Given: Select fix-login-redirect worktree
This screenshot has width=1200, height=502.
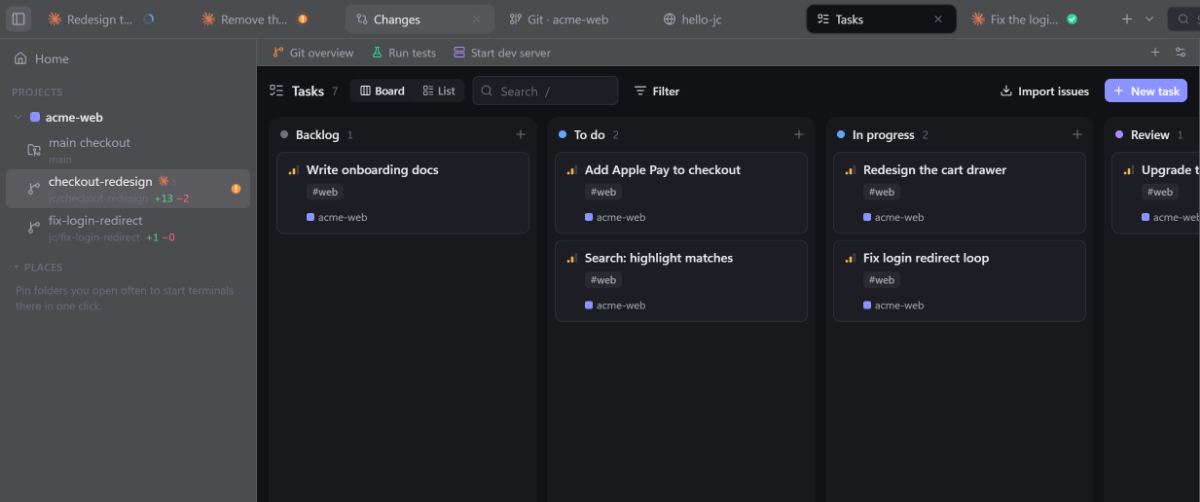Looking at the screenshot, I should [x=128, y=228].
